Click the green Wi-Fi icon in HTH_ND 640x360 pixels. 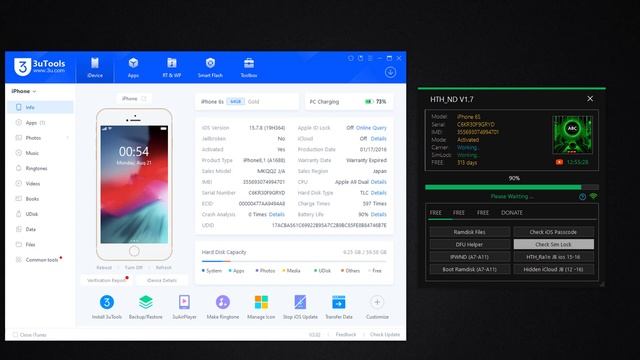click(593, 196)
